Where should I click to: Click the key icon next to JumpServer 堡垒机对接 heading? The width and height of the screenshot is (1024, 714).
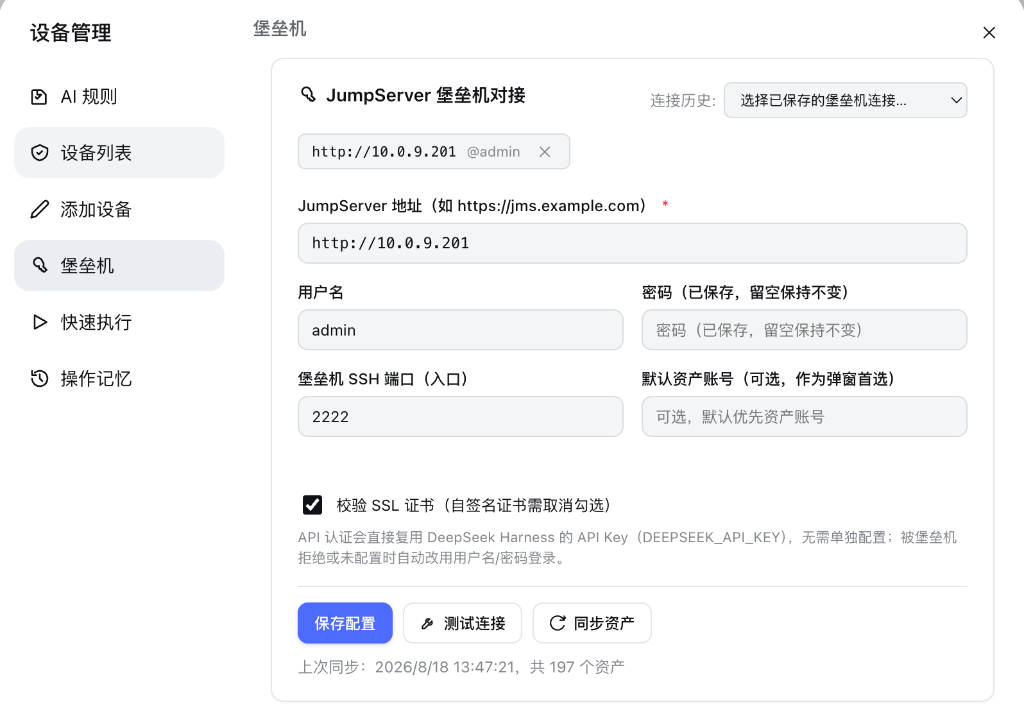point(308,95)
